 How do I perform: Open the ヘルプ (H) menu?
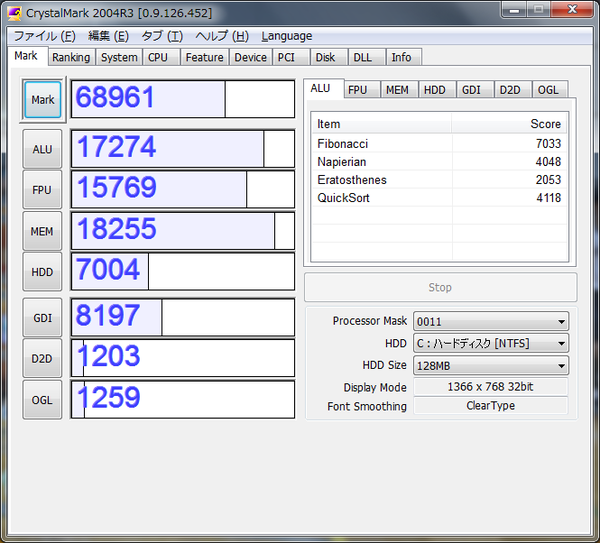tap(222, 36)
